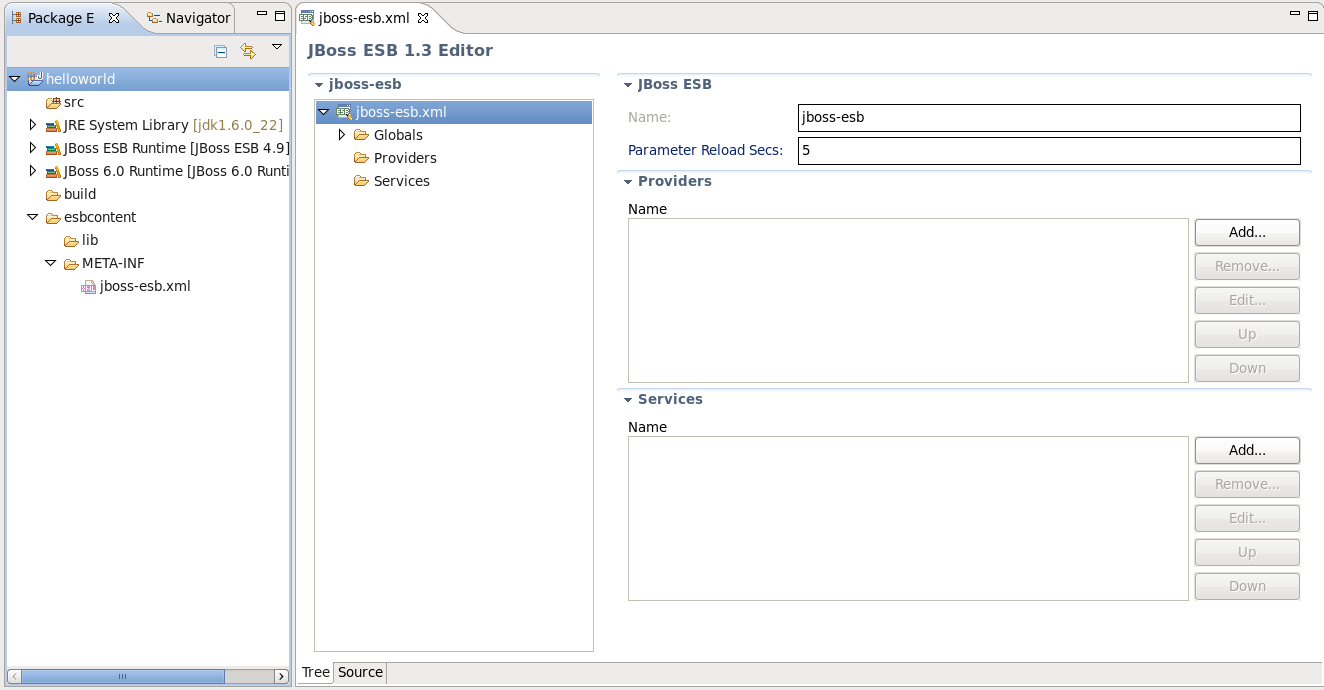Expand the JBoss 6.0 Runtime node
The image size is (1324, 690).
click(x=33, y=171)
